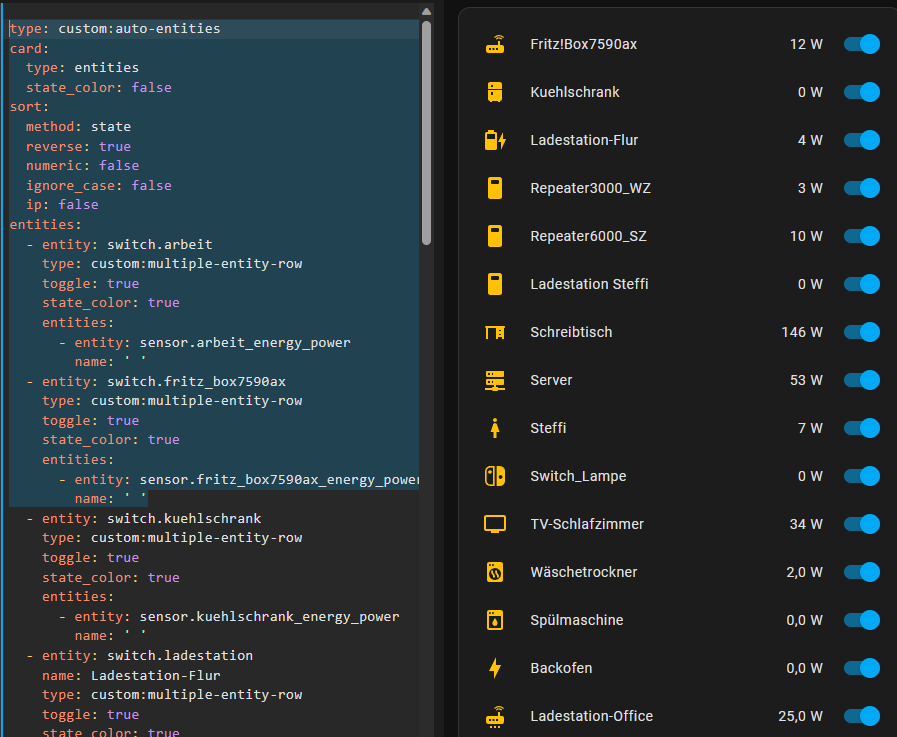Screen dimensions: 897x737
Task: Select the Switch_Lampe plug icon
Action: coord(495,476)
